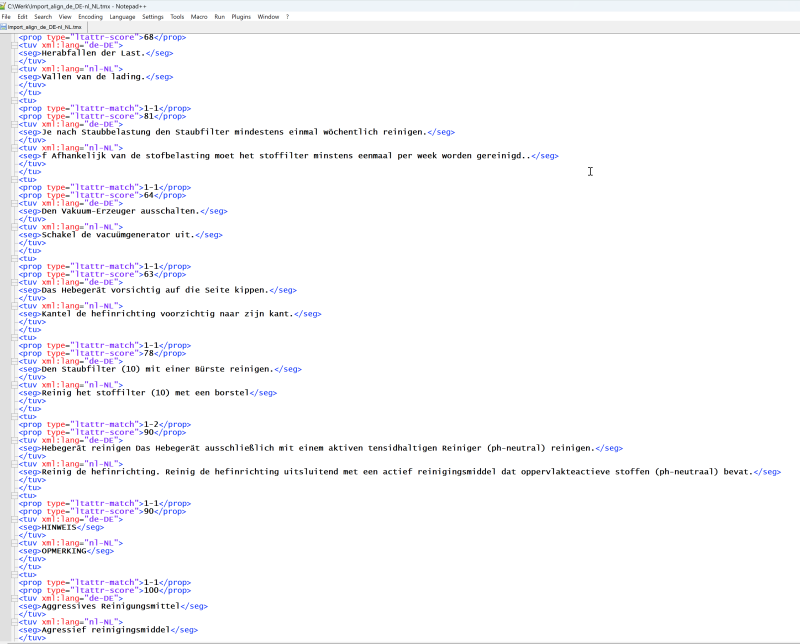The height and width of the screenshot is (644, 800).
Task: Select the Import_align_de_DE-nl_NL.tmx document tab
Action: point(44,27)
